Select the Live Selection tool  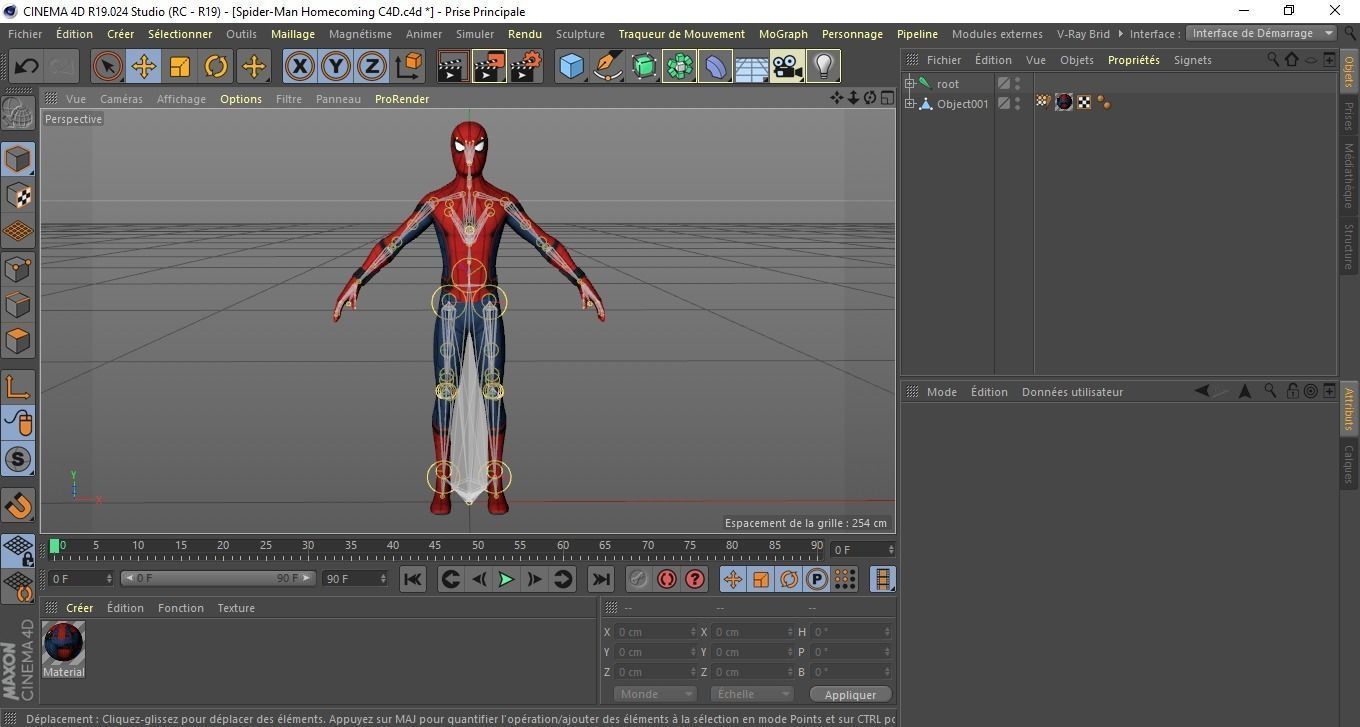click(x=107, y=67)
